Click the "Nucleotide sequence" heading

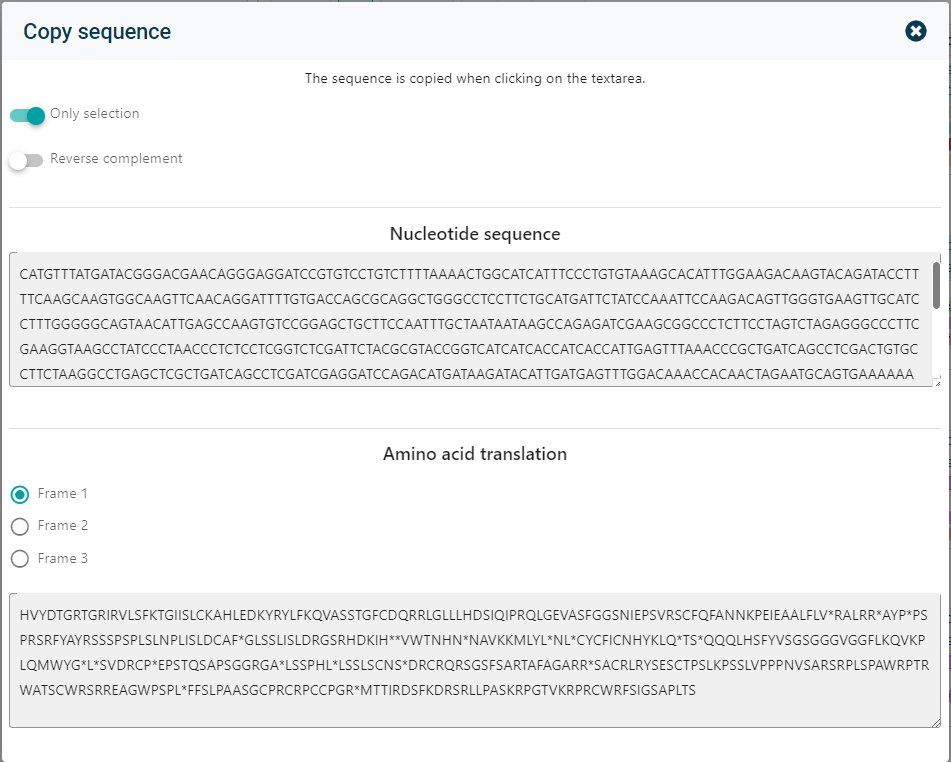475,234
